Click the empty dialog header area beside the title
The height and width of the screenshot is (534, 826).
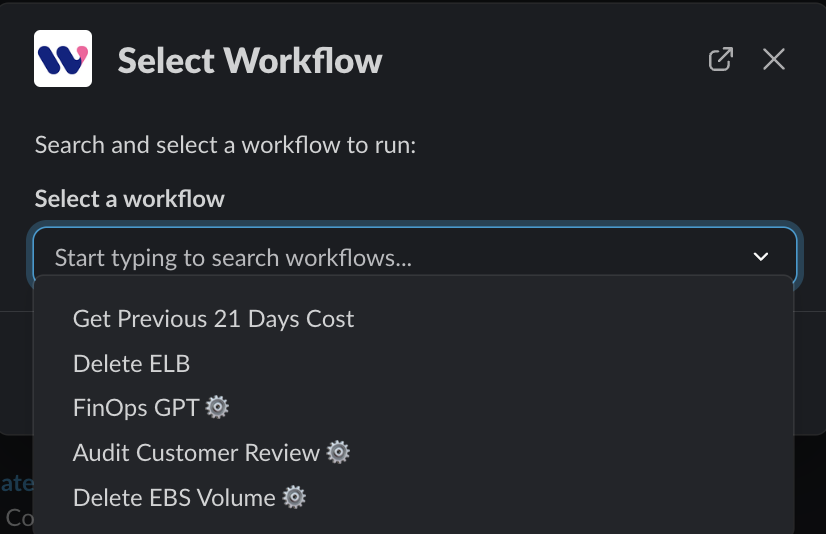[x=540, y=60]
